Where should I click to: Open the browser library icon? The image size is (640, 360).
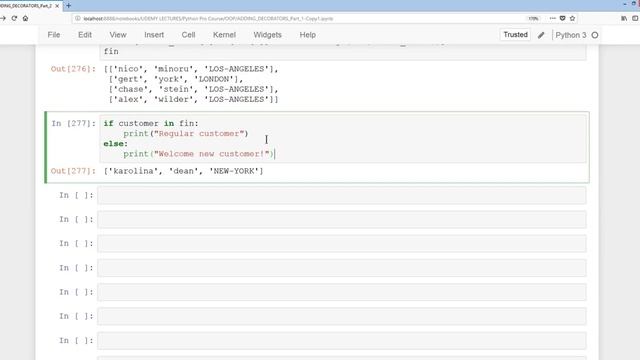(x=624, y=18)
